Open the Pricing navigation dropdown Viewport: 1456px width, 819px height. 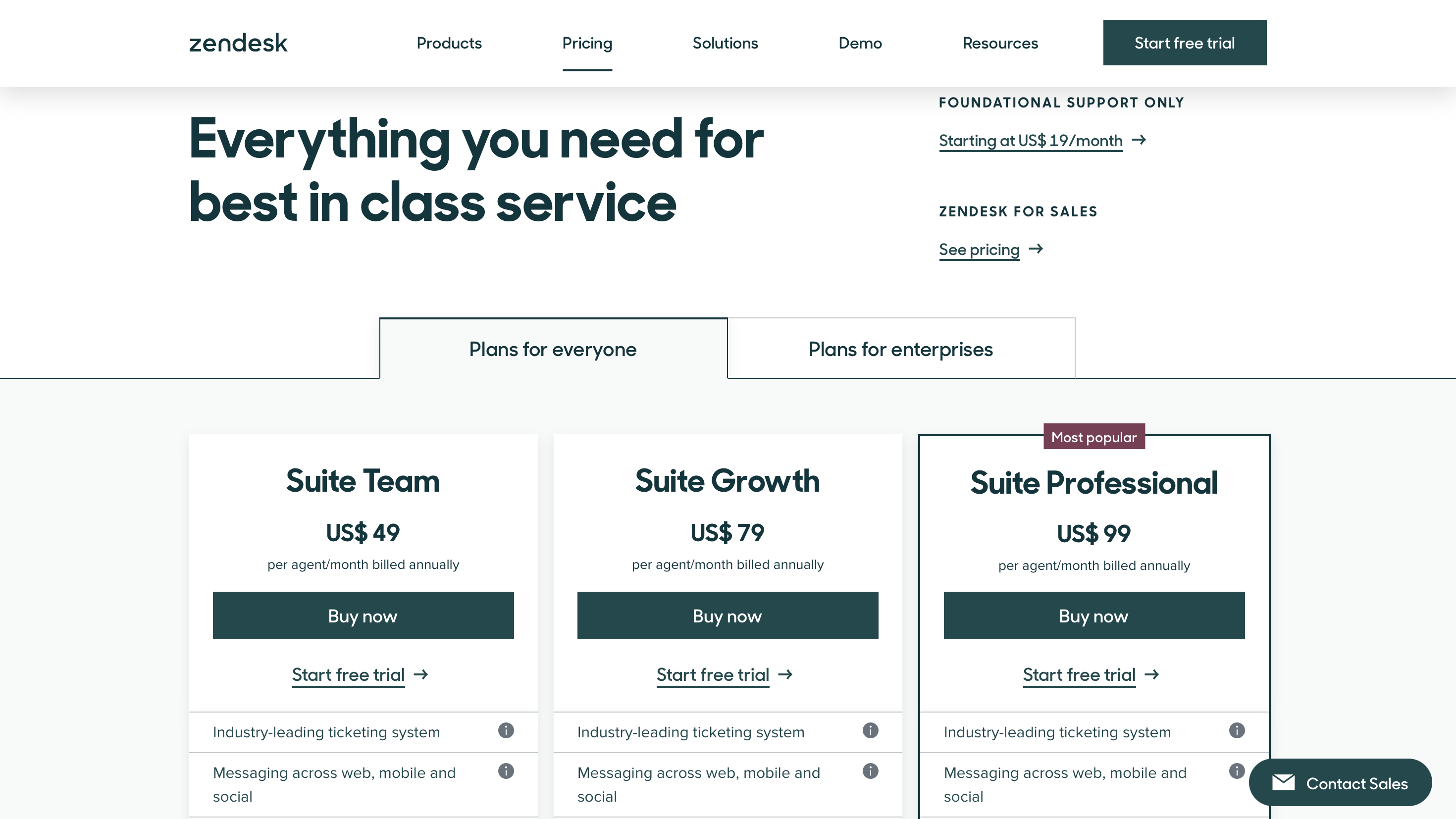pos(588,43)
